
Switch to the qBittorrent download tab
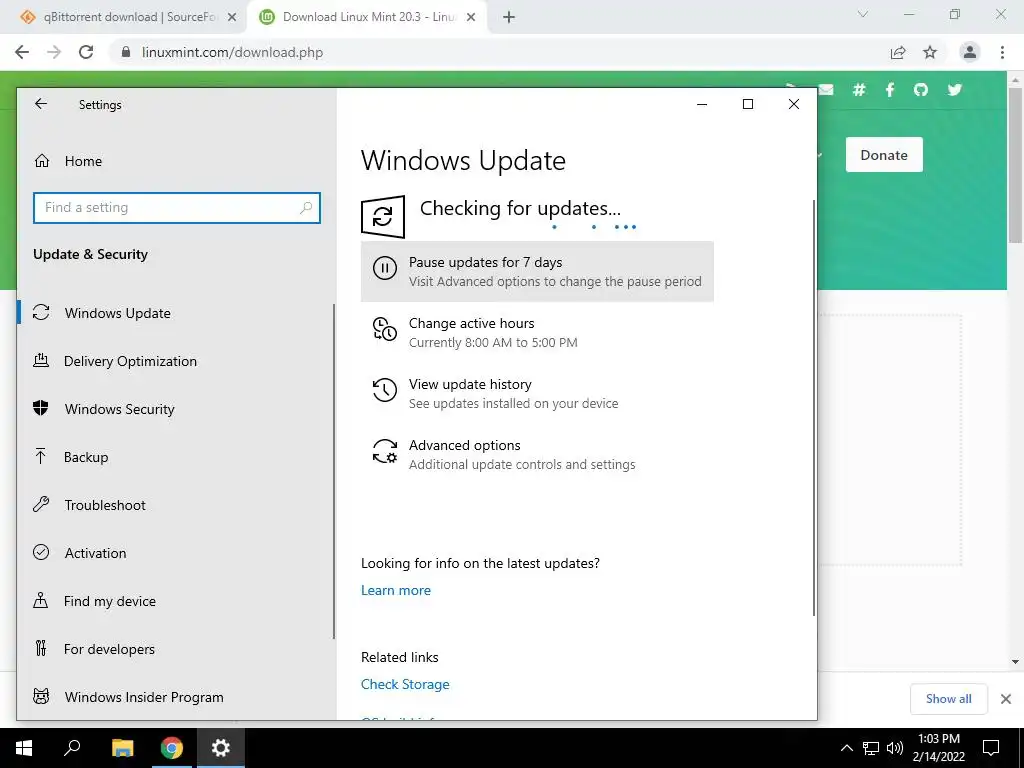tap(123, 17)
